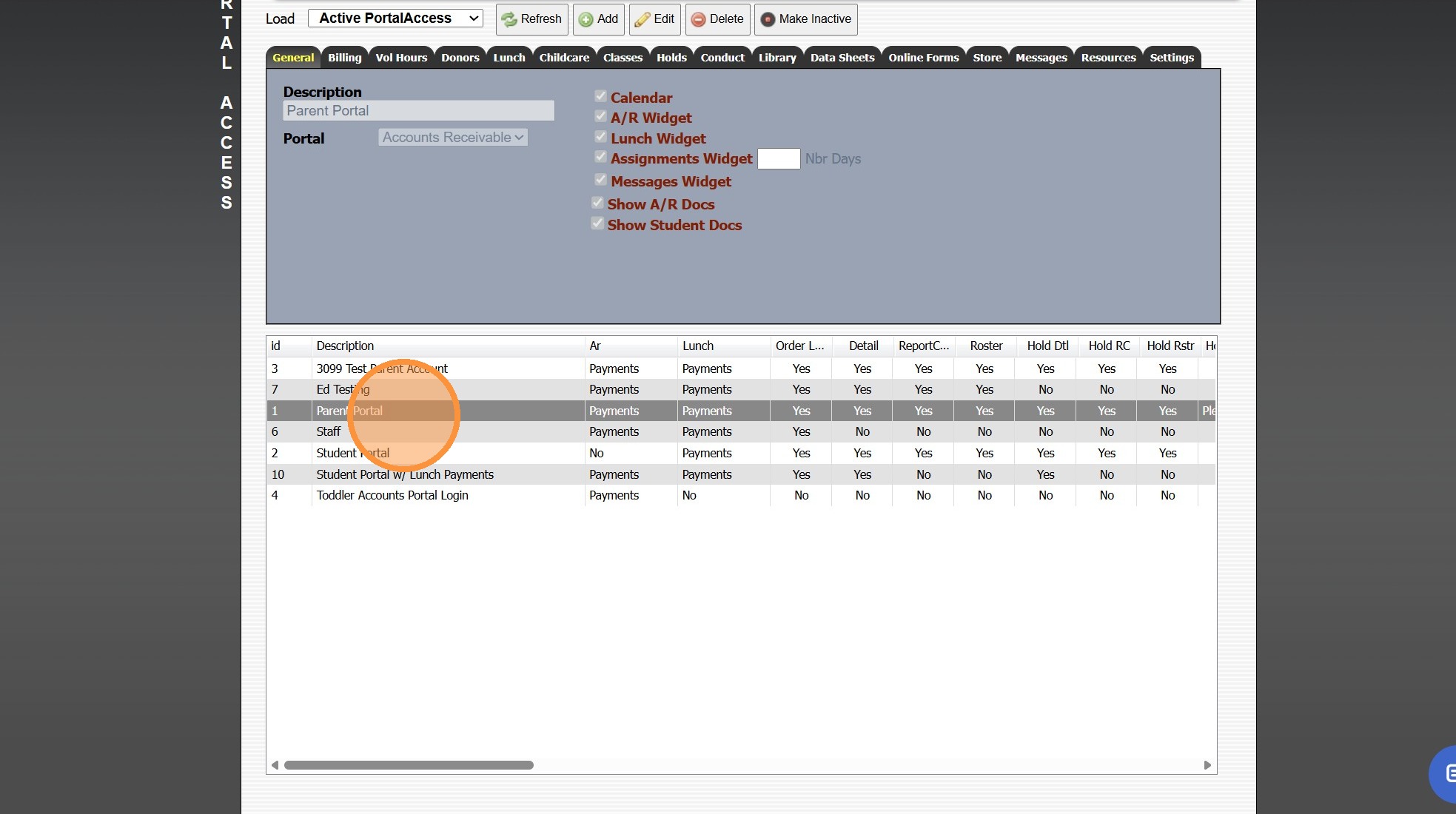Open the Active PortalAccess load dropdown
The image size is (1456, 814).
point(395,18)
